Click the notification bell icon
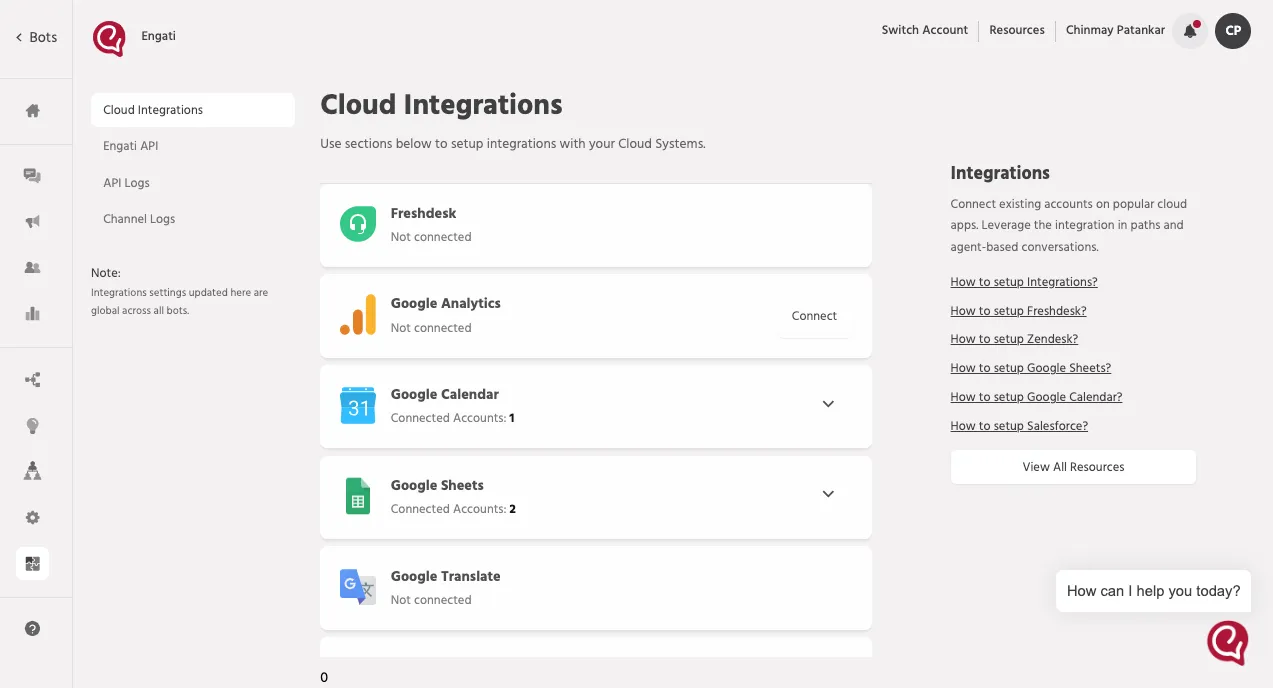 [x=1190, y=30]
